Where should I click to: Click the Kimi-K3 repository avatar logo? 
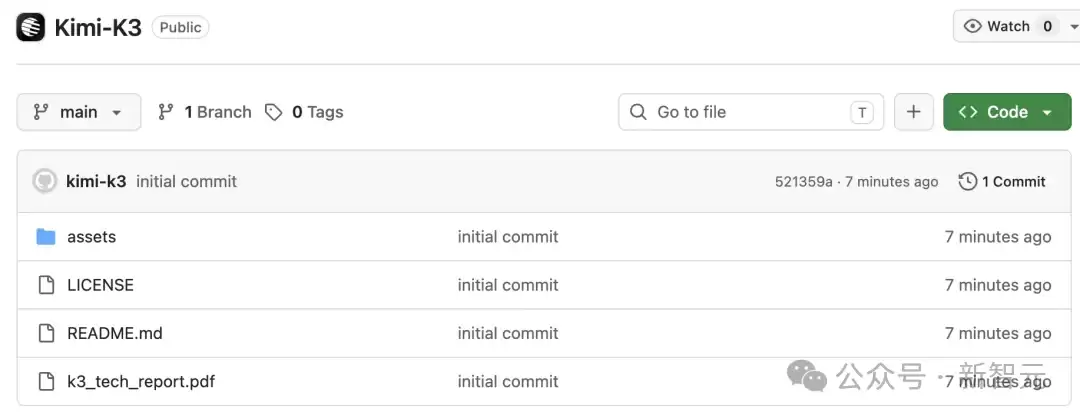(x=30, y=27)
